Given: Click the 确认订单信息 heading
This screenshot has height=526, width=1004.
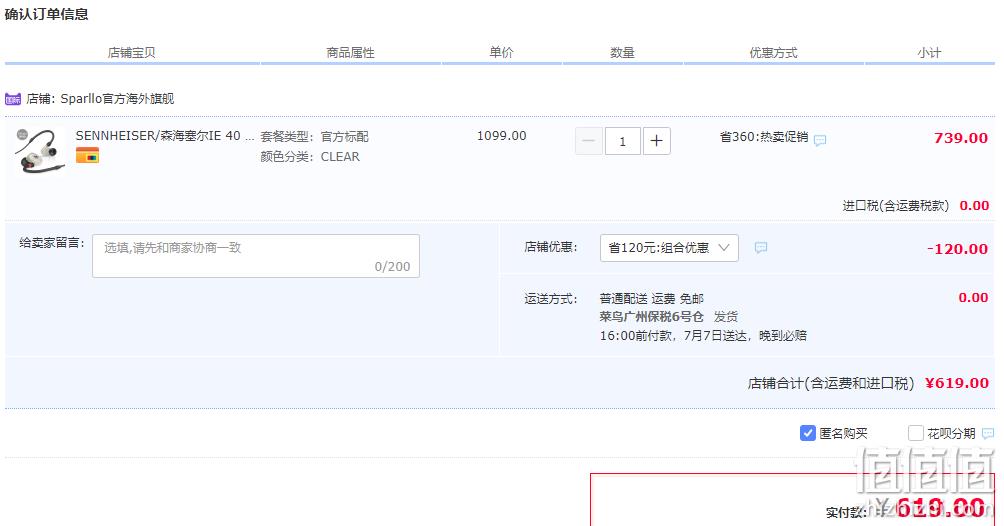Looking at the screenshot, I should (46, 14).
